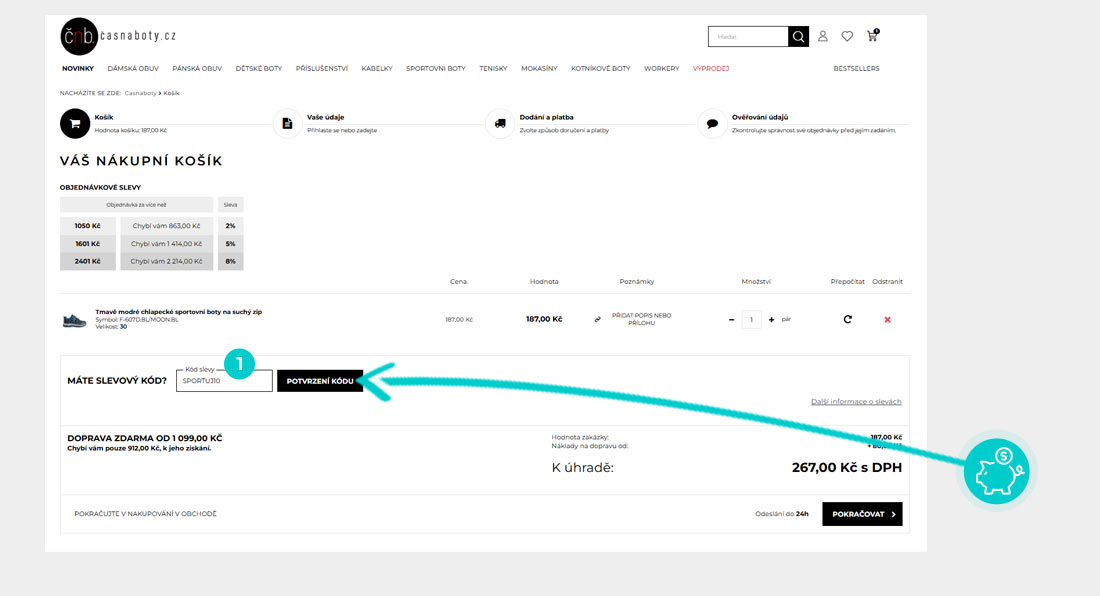Image resolution: width=1100 pixels, height=596 pixels.
Task: Increase quantity with plus button
Action: tap(771, 320)
